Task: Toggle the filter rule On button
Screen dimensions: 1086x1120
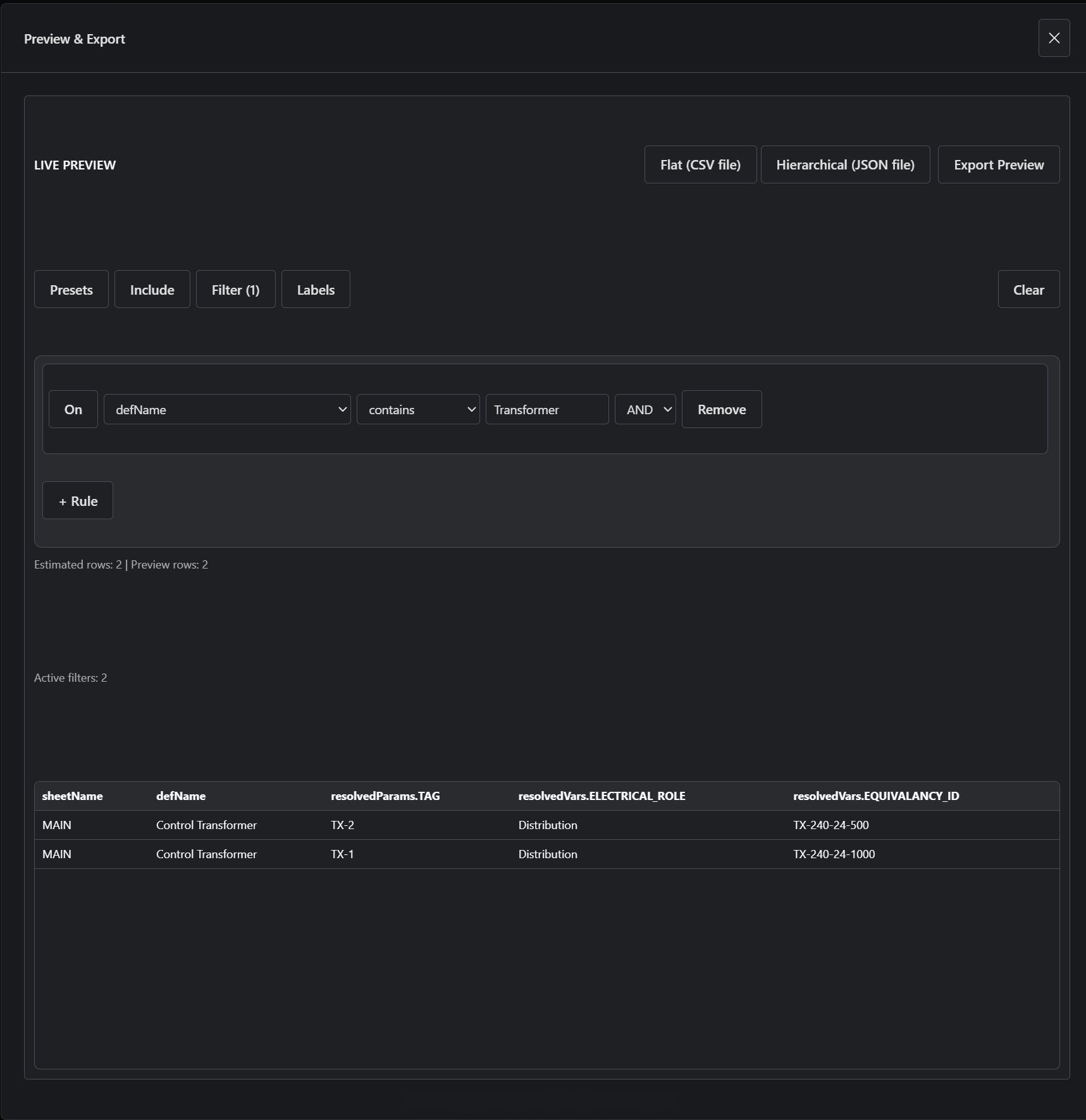Action: (73, 409)
